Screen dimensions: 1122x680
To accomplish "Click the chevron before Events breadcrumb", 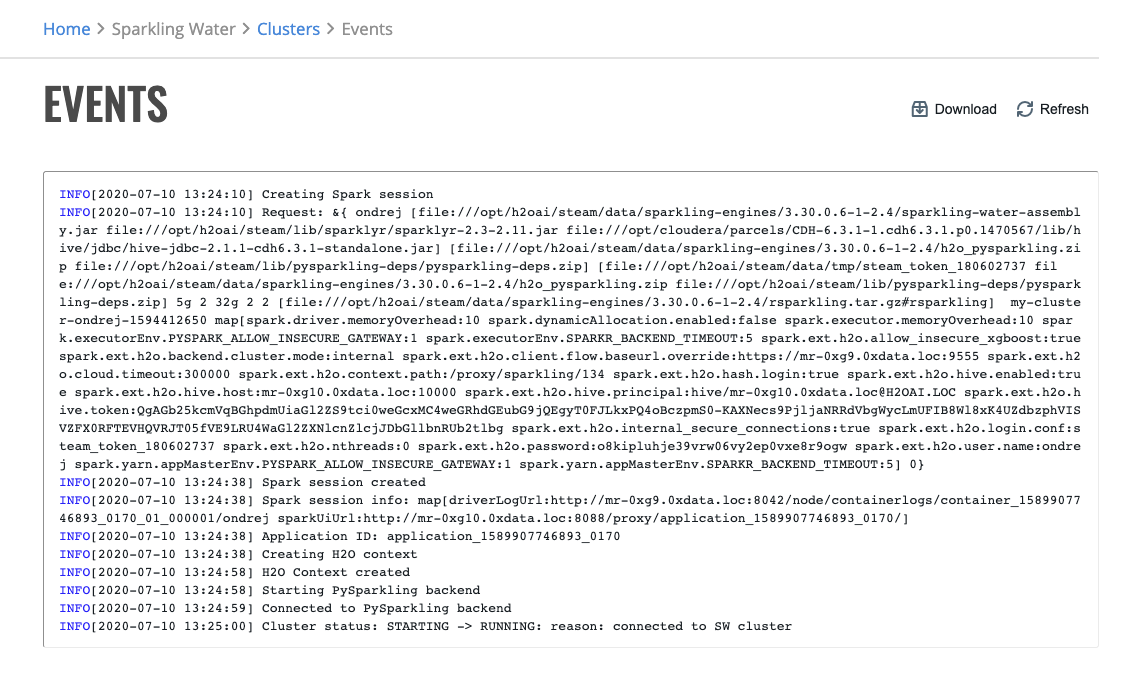I will pyautogui.click(x=331, y=29).
